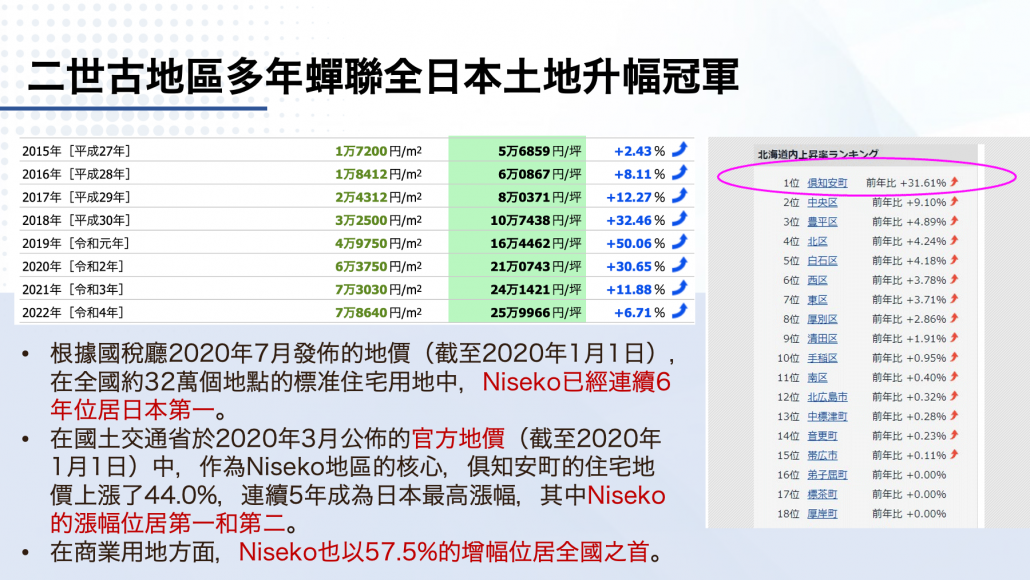Click red rise arrow next to +1.91%
The width and height of the screenshot is (1030, 580).
coord(954,338)
